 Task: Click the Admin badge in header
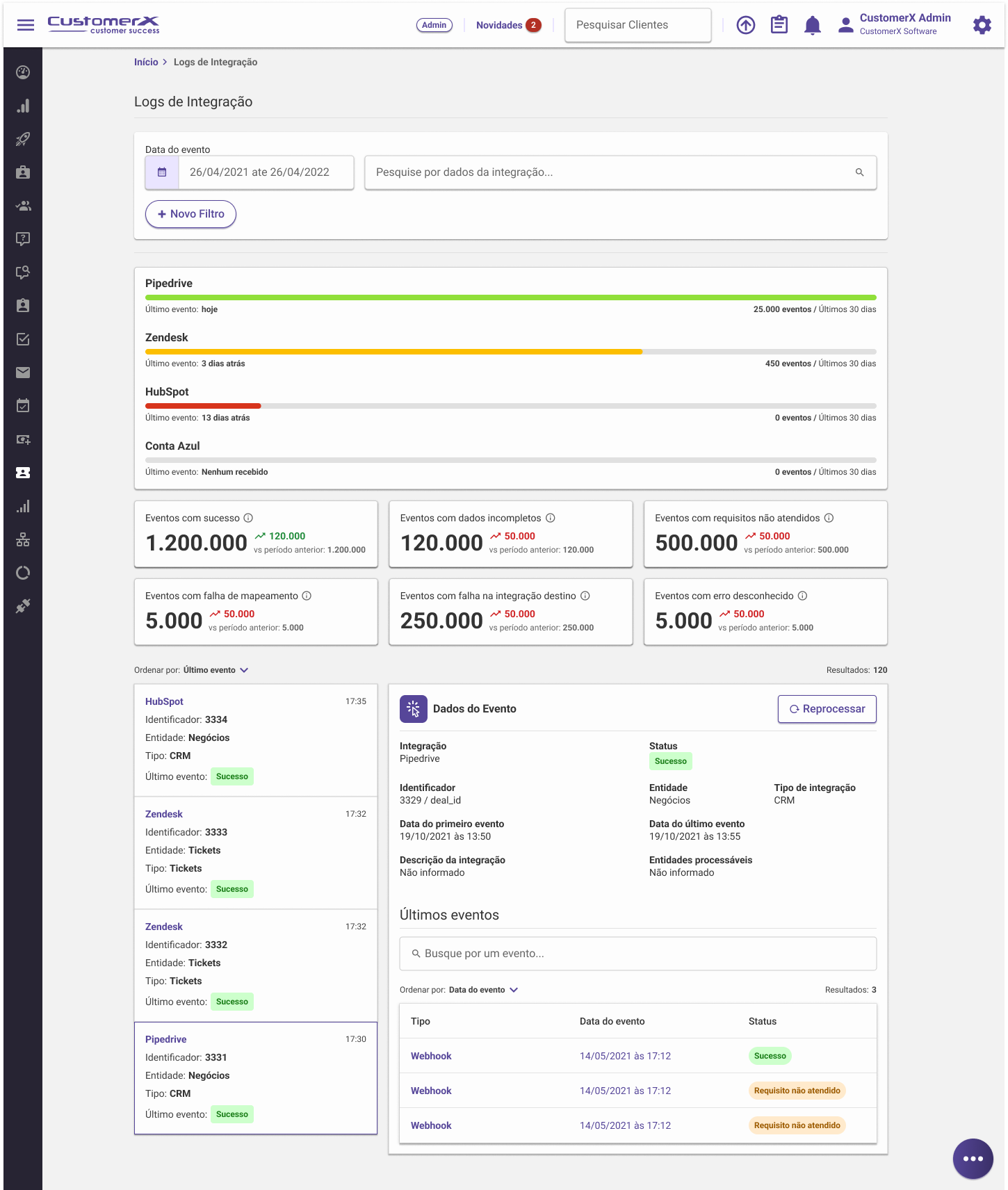pyautogui.click(x=434, y=25)
